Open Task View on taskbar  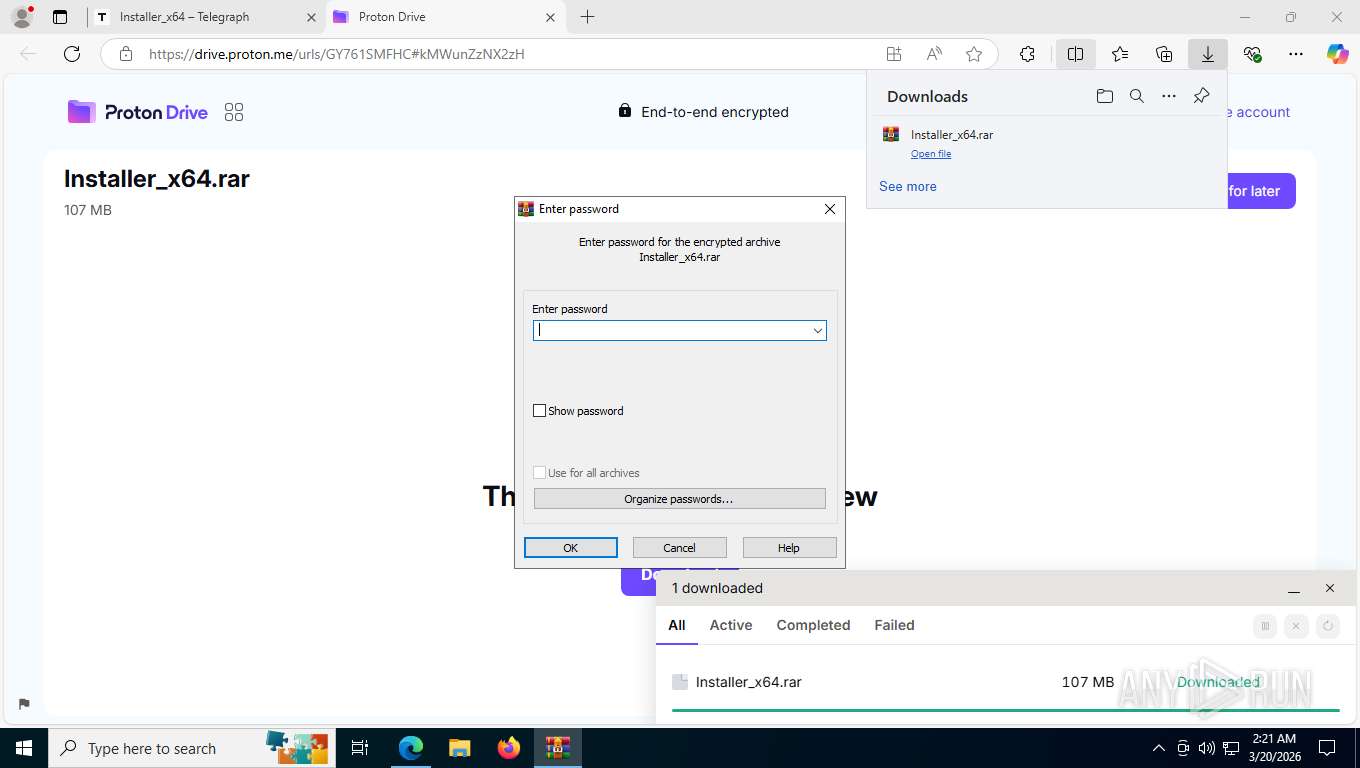(x=360, y=748)
